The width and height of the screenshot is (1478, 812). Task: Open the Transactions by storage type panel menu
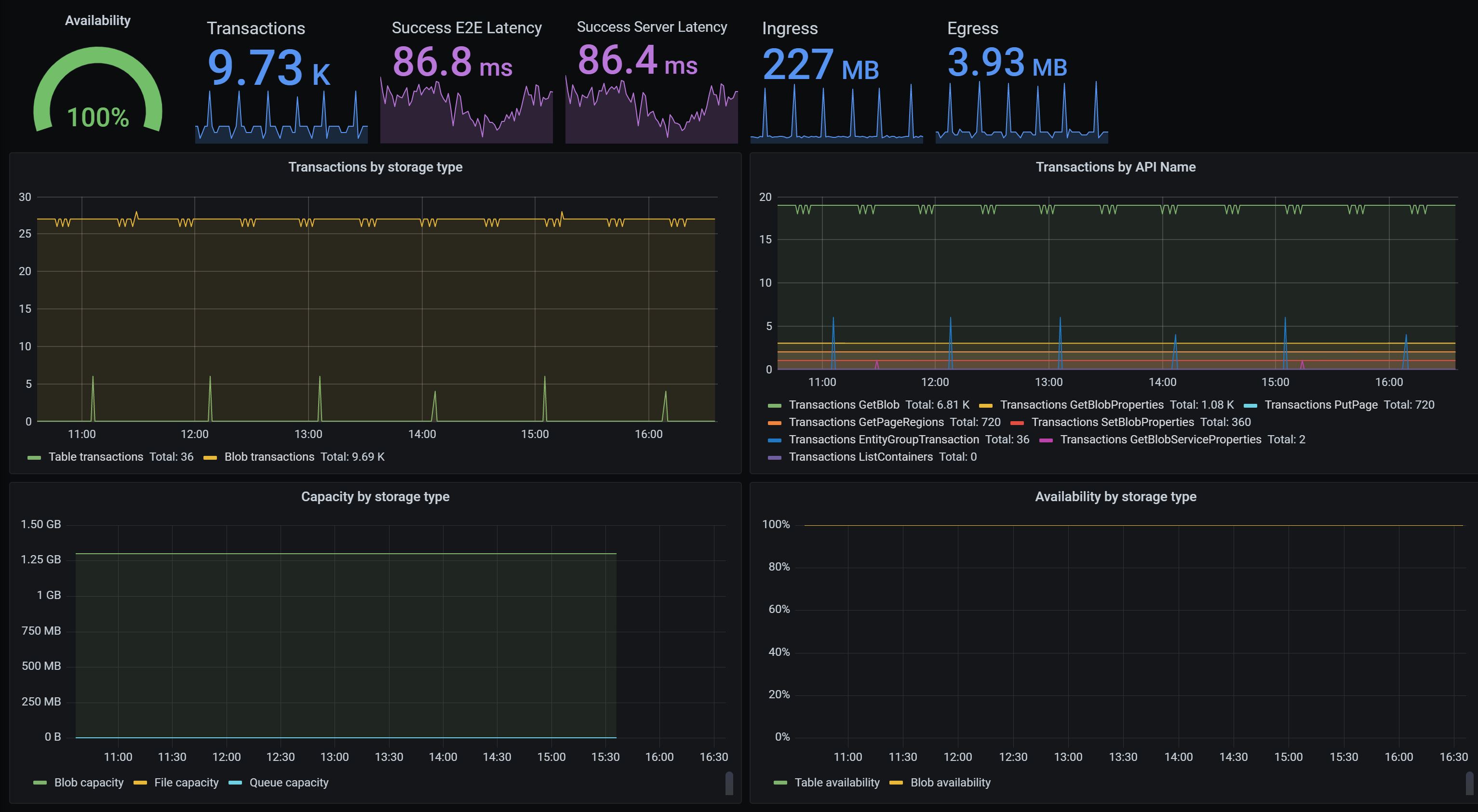[375, 167]
